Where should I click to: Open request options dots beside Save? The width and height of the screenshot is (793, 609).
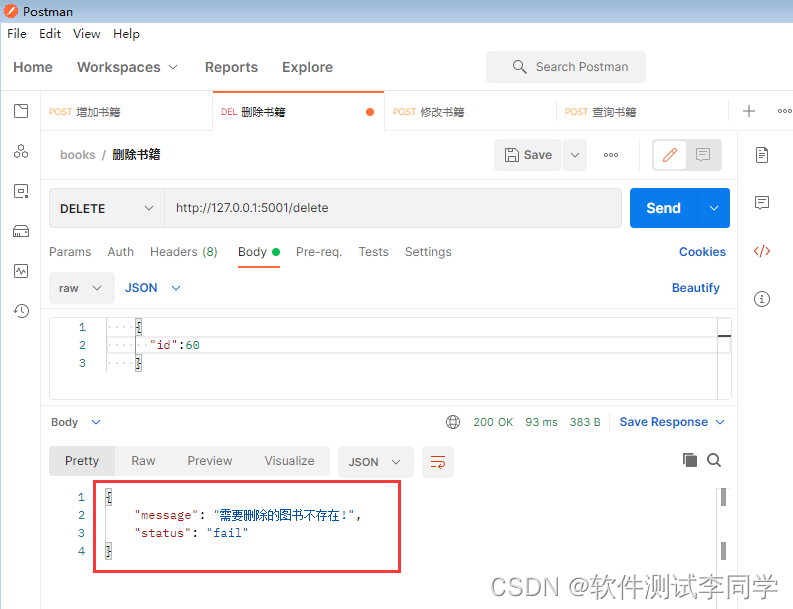[x=610, y=155]
